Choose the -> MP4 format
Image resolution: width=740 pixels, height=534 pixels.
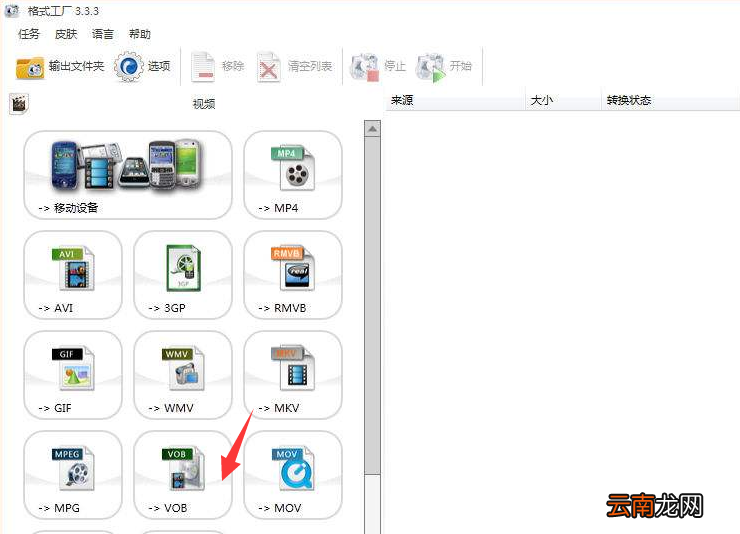coord(293,175)
